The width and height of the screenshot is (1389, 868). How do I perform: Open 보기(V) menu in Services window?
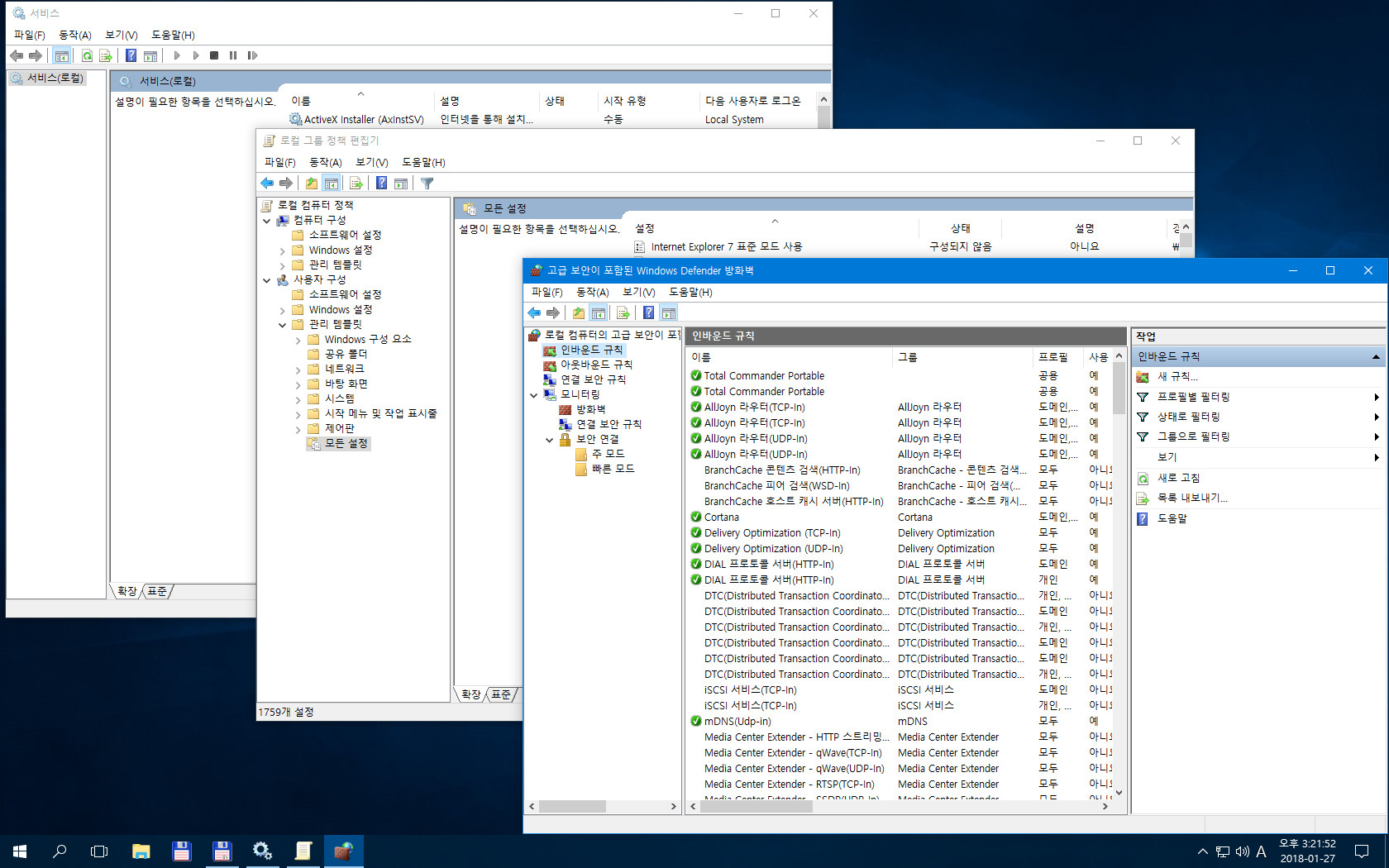122,35
